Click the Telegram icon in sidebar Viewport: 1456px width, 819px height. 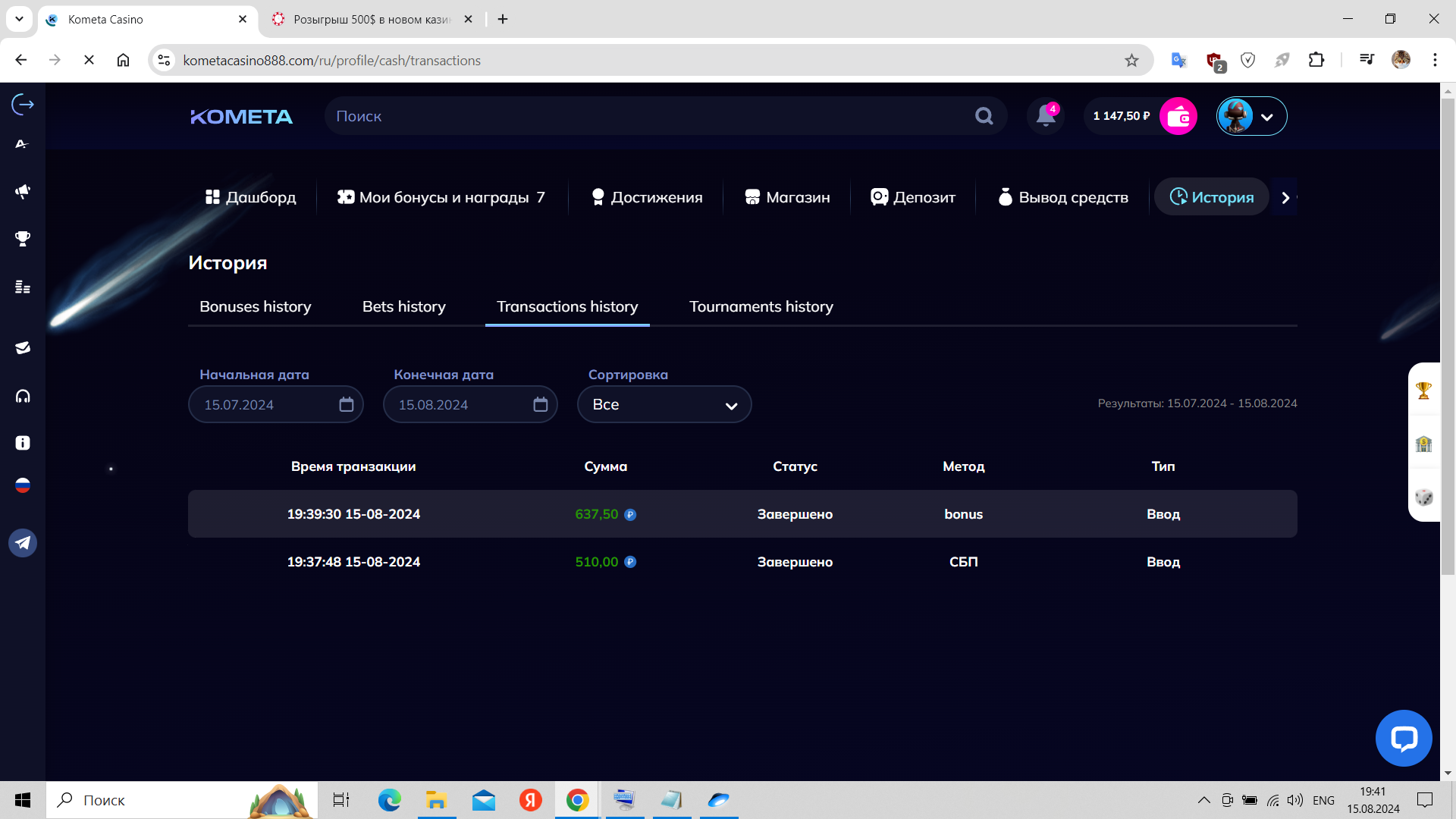pos(23,543)
